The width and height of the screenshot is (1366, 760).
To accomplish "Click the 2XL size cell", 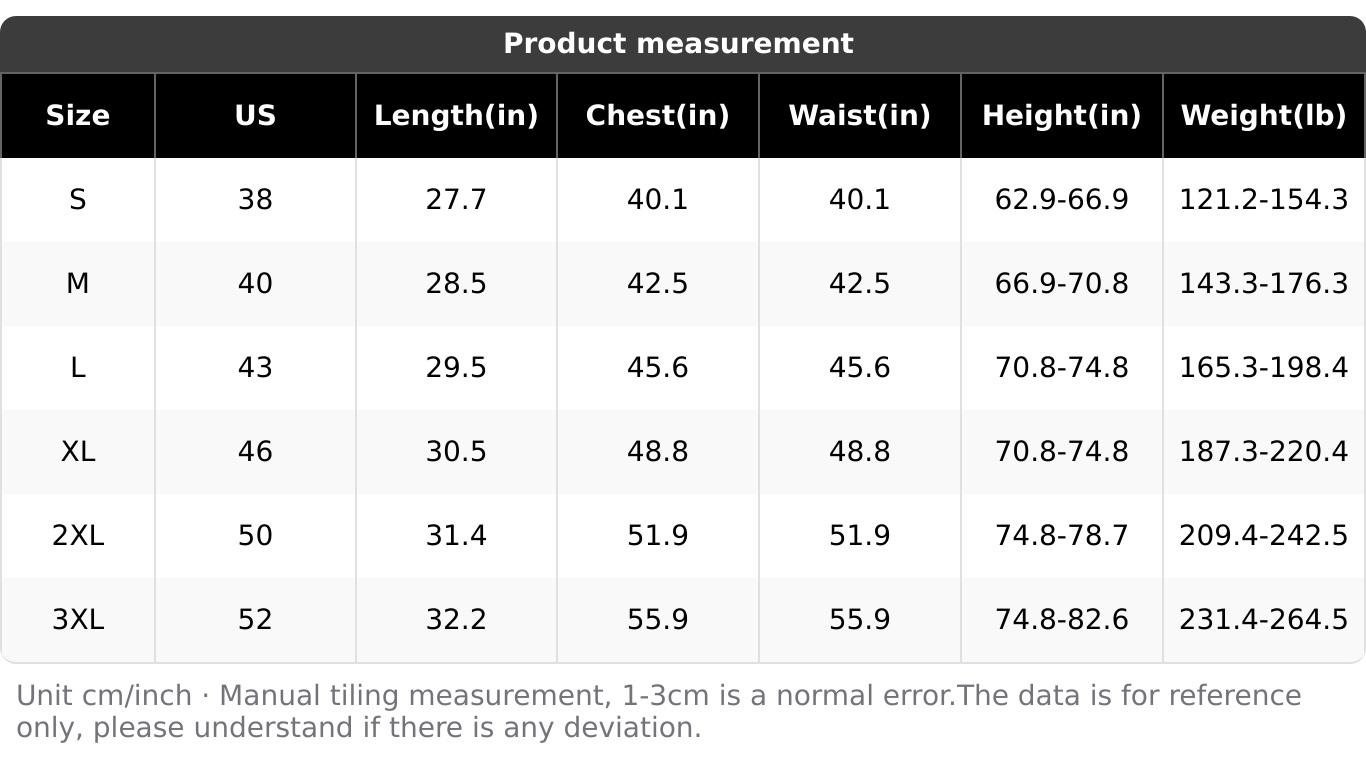I will coord(77,536).
